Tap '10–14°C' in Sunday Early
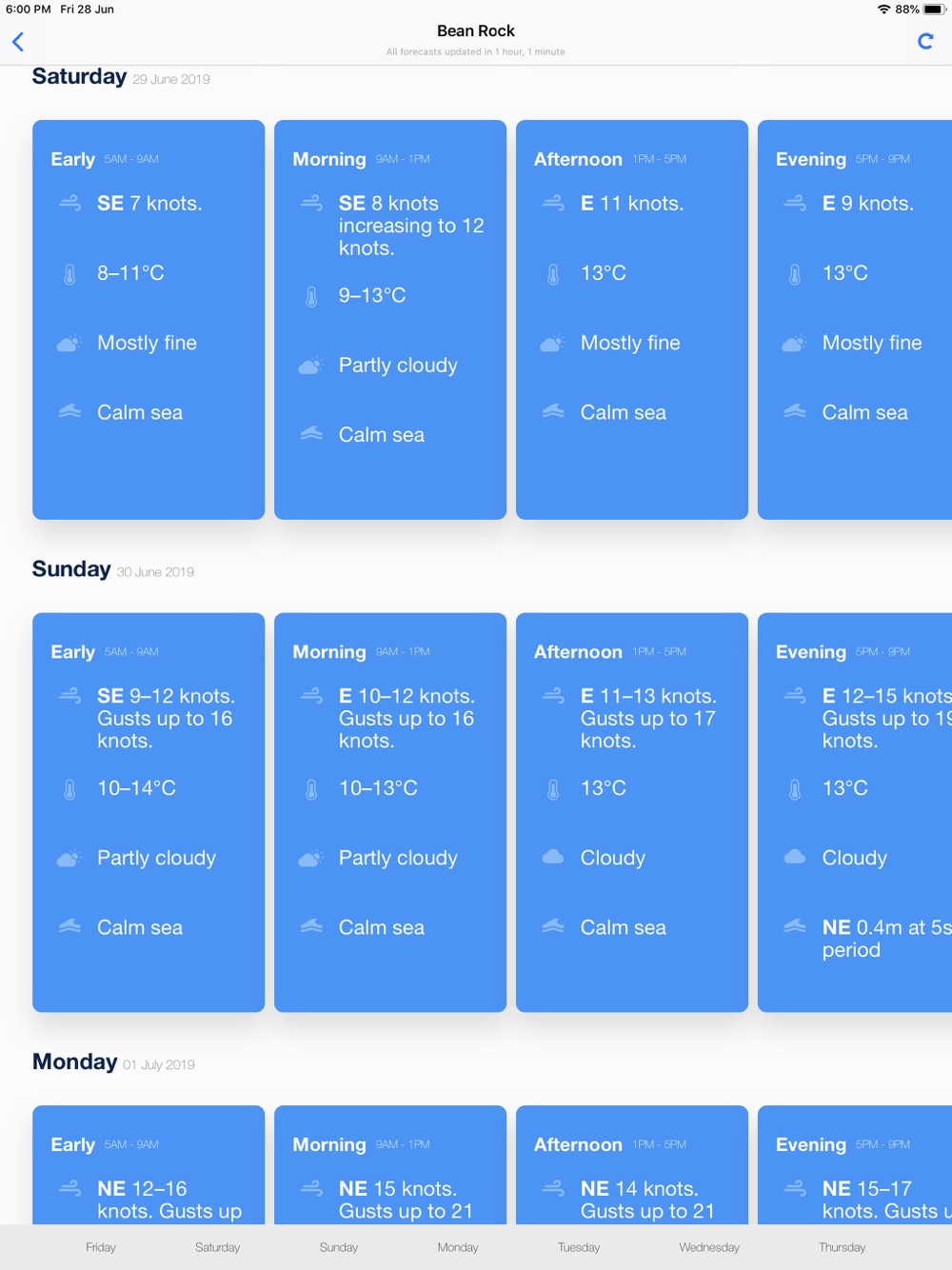The width and height of the screenshot is (952, 1270). pyautogui.click(x=136, y=788)
